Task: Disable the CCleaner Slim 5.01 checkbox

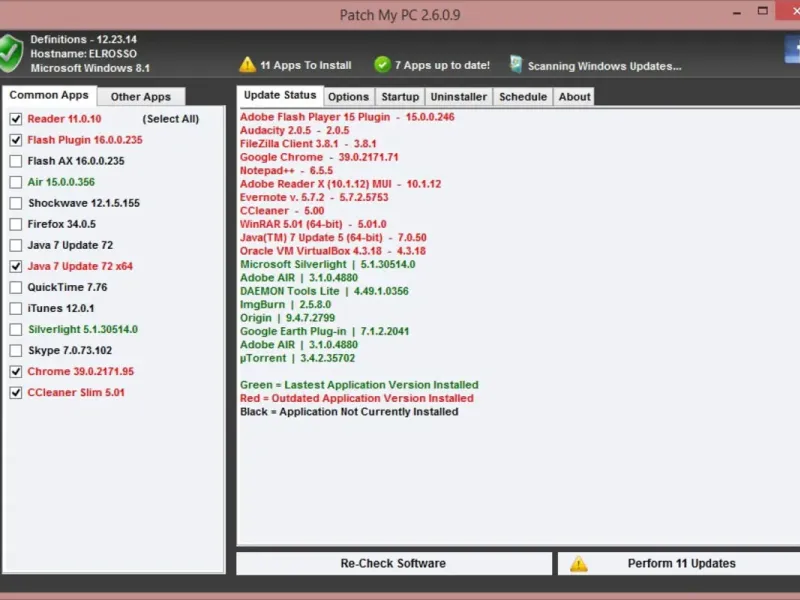Action: 16,392
